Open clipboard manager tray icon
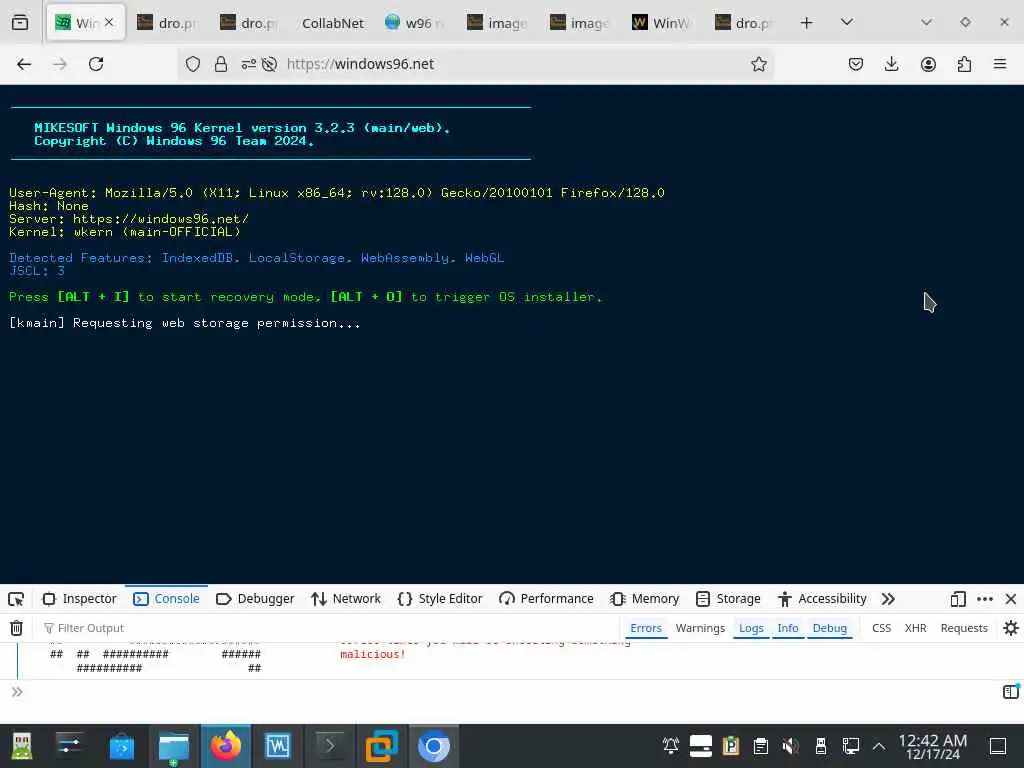The image size is (1024, 768). (760, 746)
